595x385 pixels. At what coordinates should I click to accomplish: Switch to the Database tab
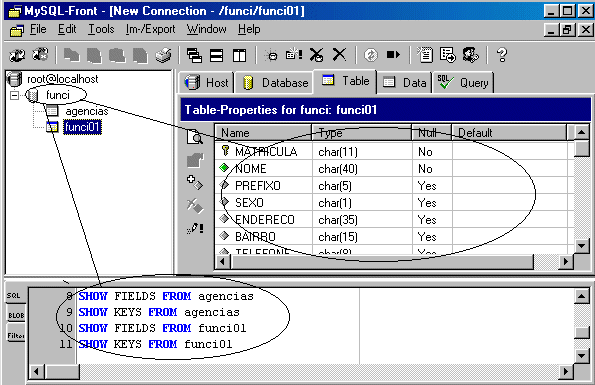pos(274,83)
